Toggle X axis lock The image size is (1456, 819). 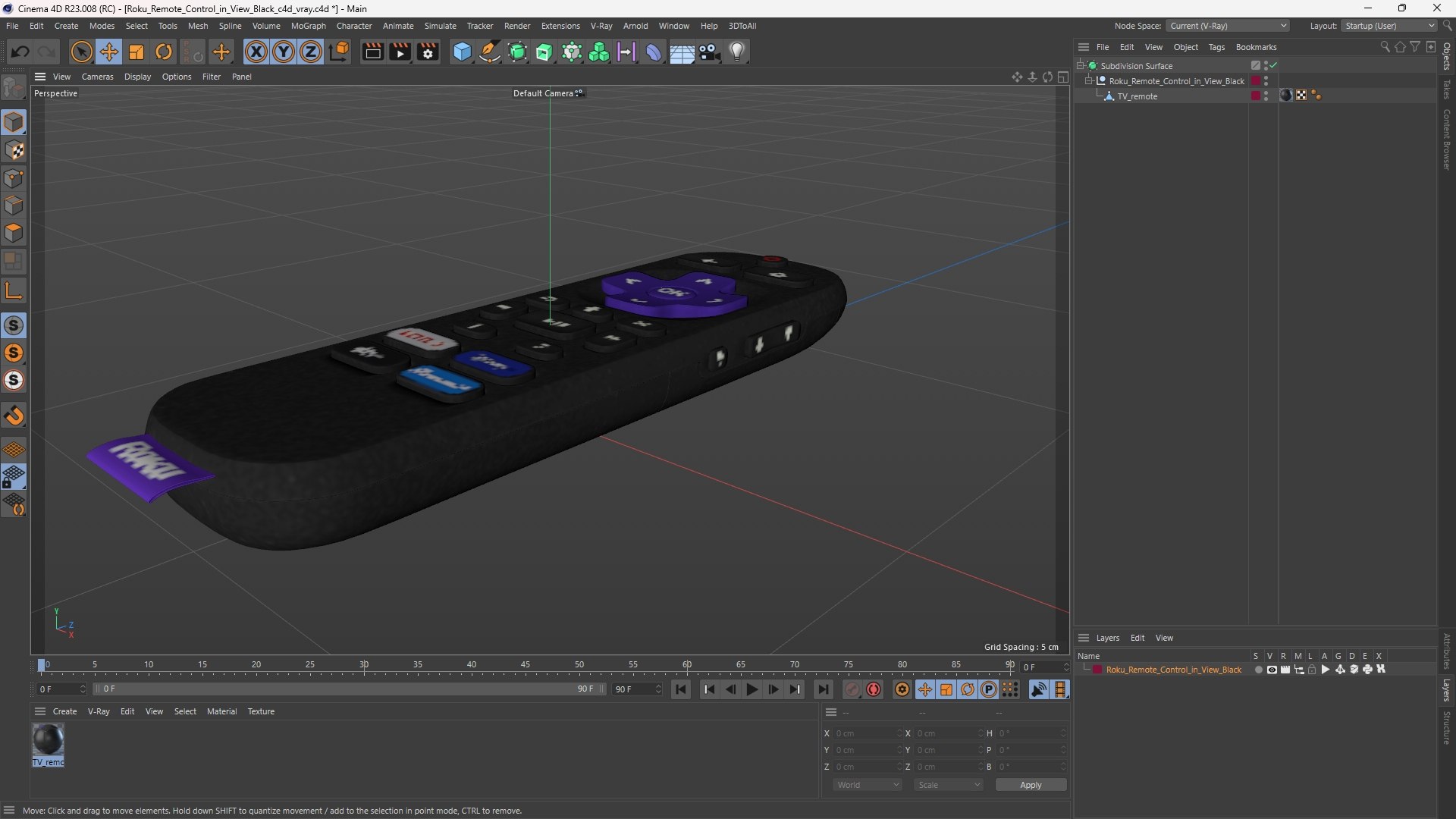[x=256, y=52]
